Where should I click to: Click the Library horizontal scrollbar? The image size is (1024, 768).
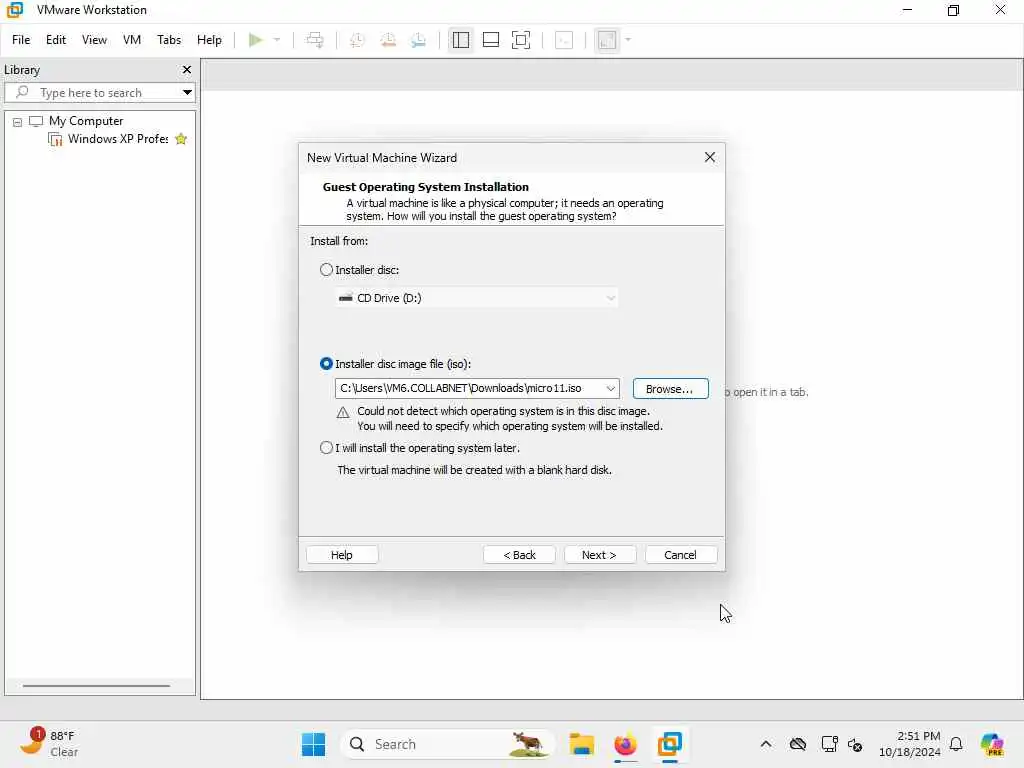tap(96, 686)
